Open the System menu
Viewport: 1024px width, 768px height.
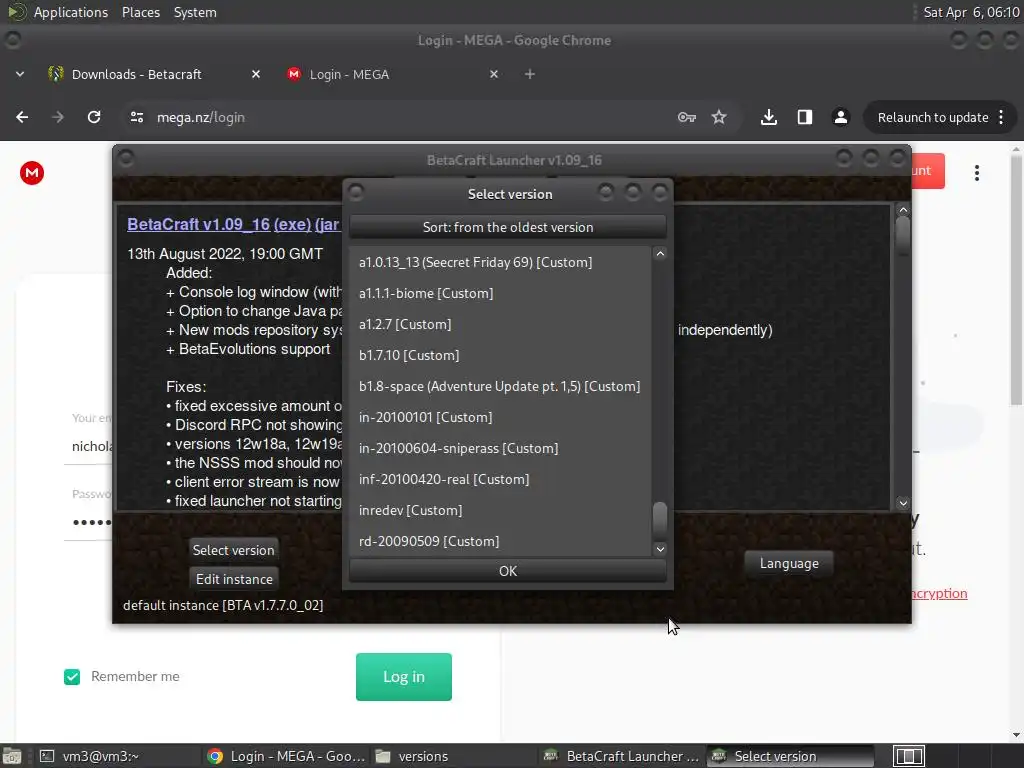(x=195, y=12)
